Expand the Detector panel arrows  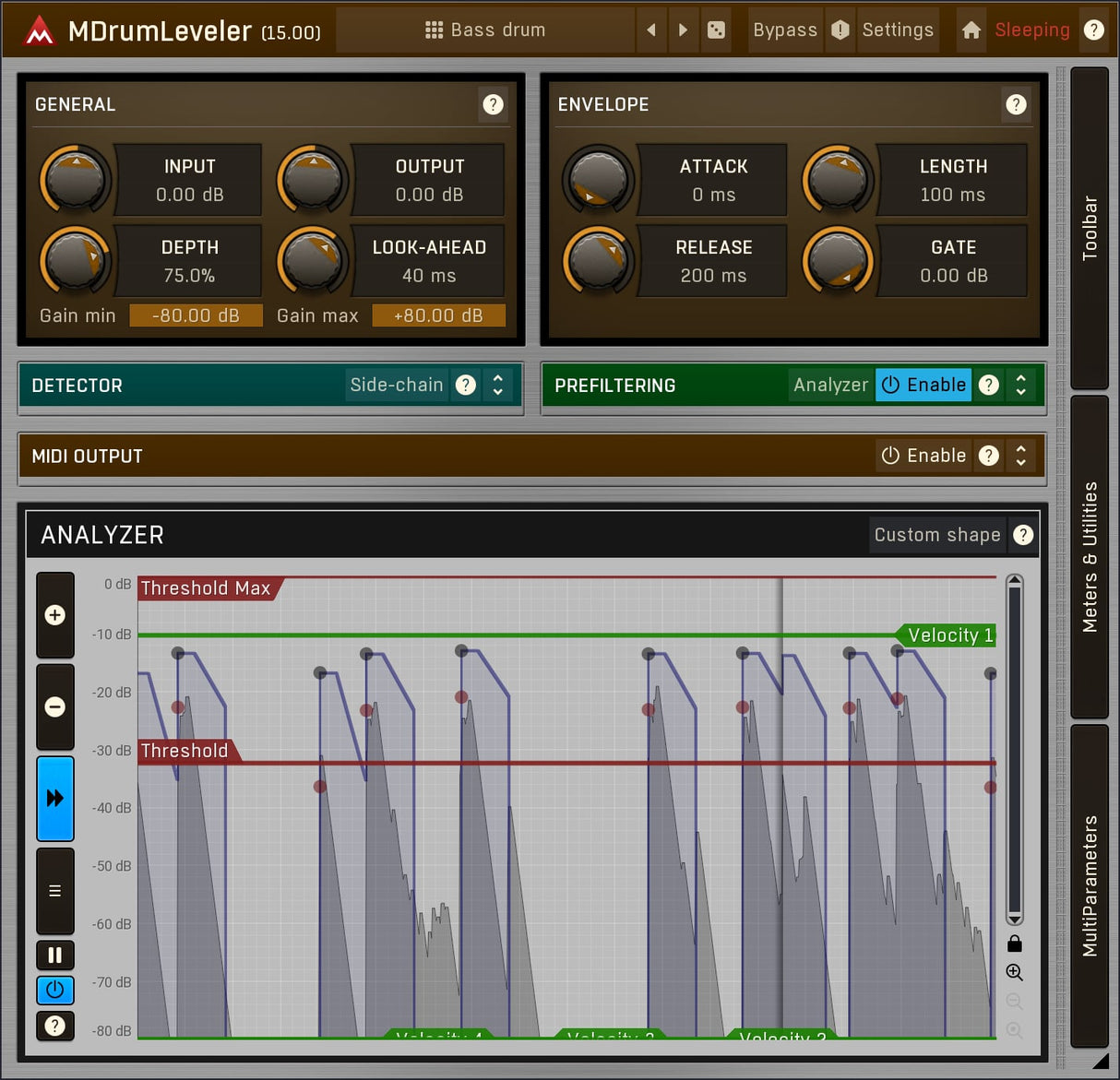tap(498, 386)
